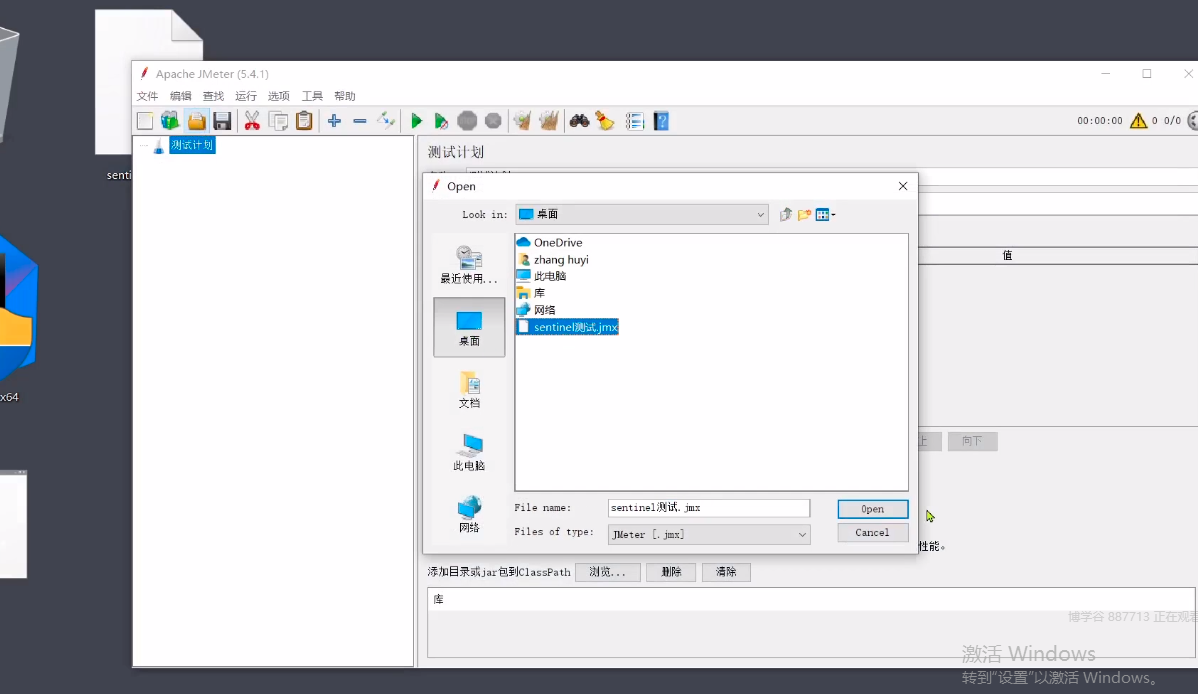Click the 删除 button
The height and width of the screenshot is (694, 1198).
[671, 572]
